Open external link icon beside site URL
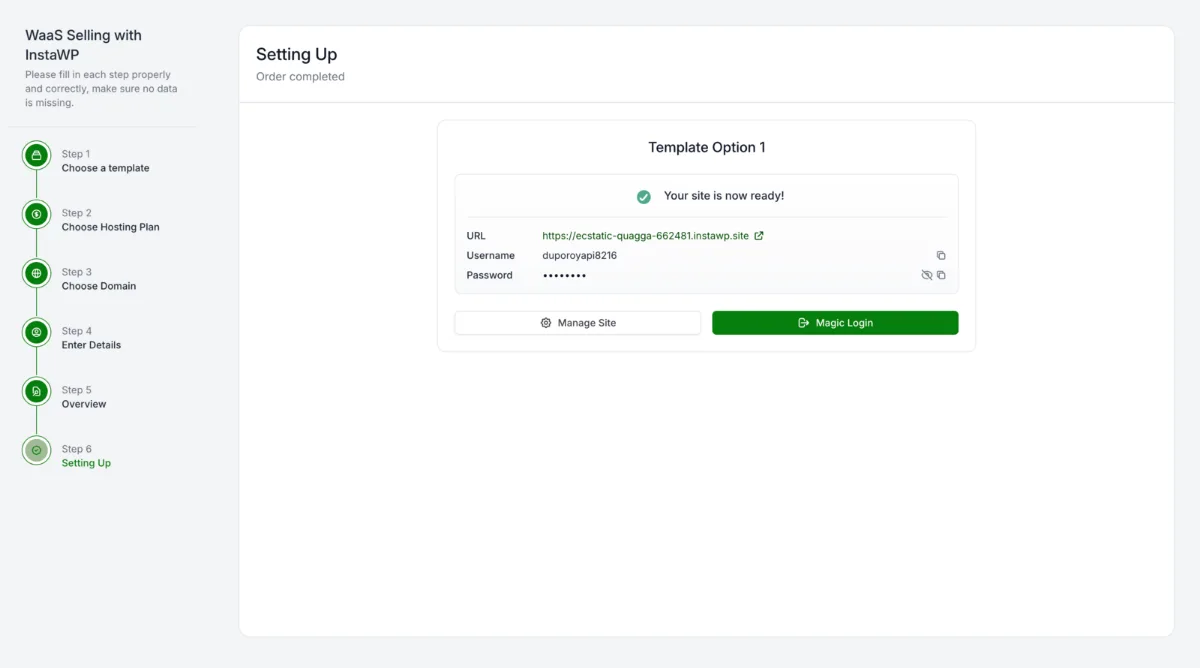This screenshot has width=1200, height=668. point(759,236)
